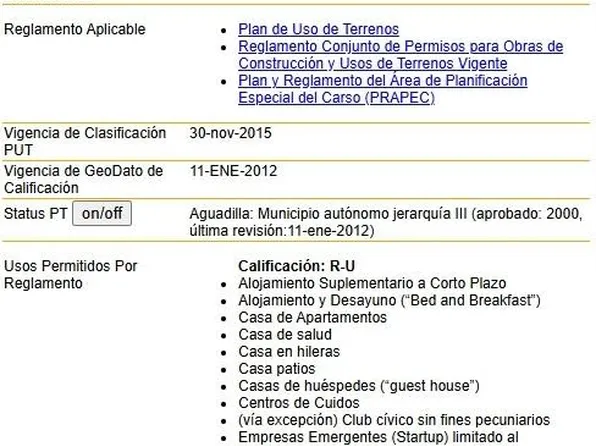Click Club cívico sin fines pecuniarios item
Viewport: 596px width, 446px height.
(x=394, y=420)
